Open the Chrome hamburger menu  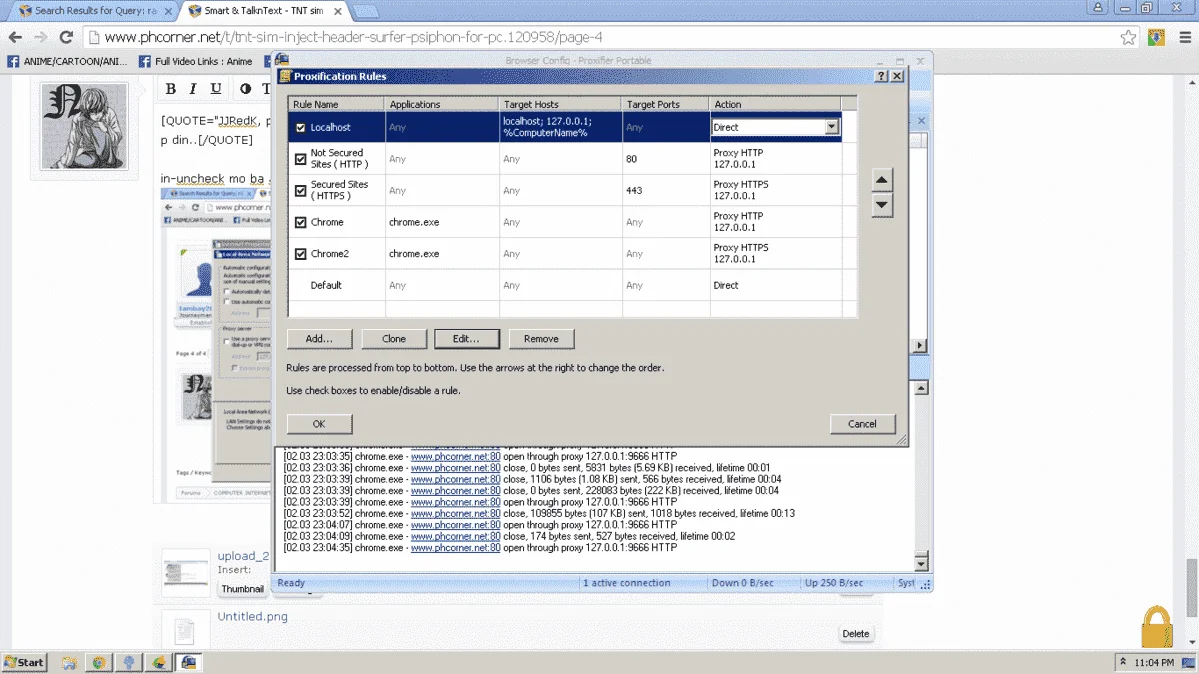1185,37
